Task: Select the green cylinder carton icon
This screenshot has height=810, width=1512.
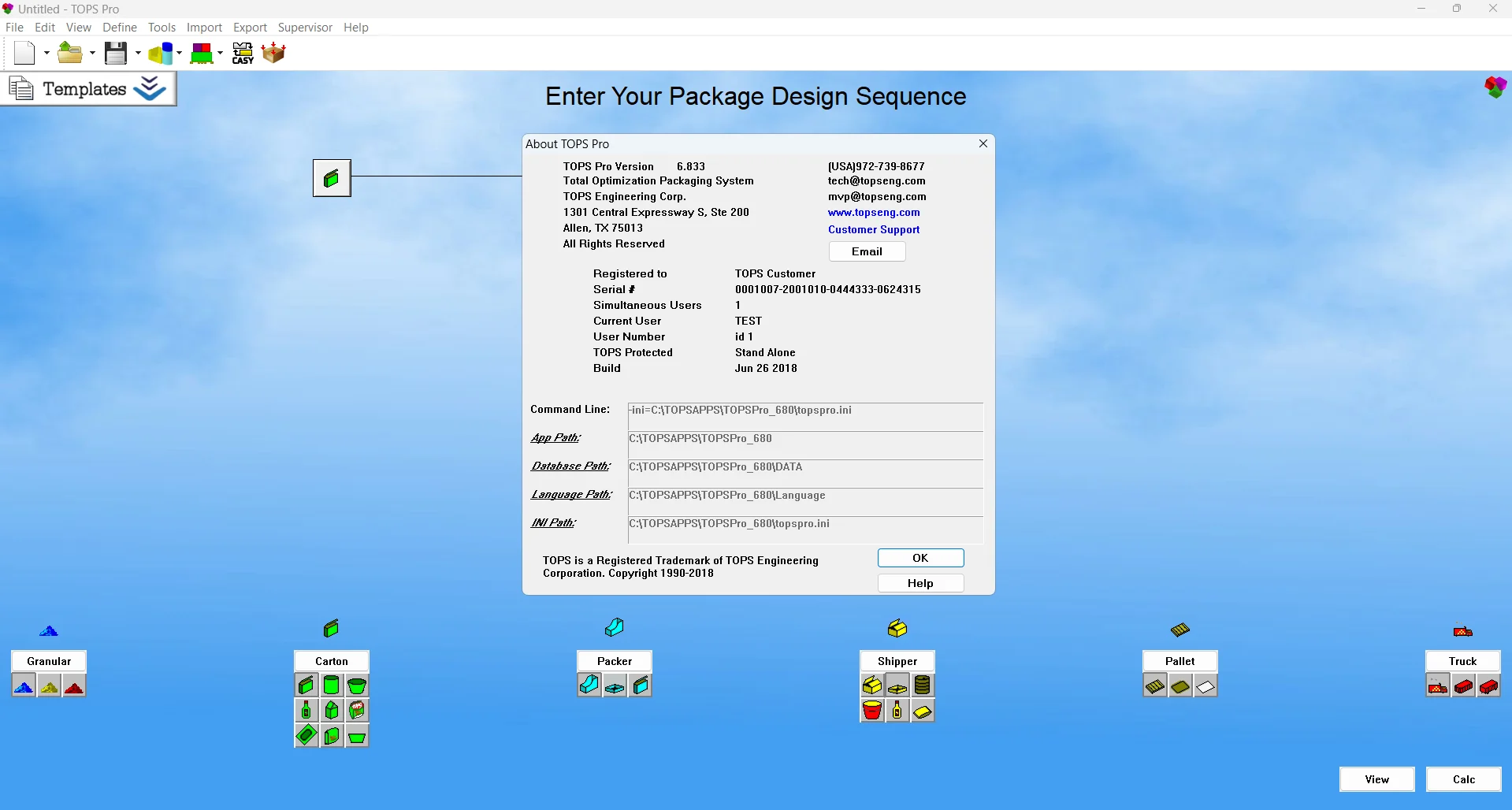Action: [x=332, y=686]
